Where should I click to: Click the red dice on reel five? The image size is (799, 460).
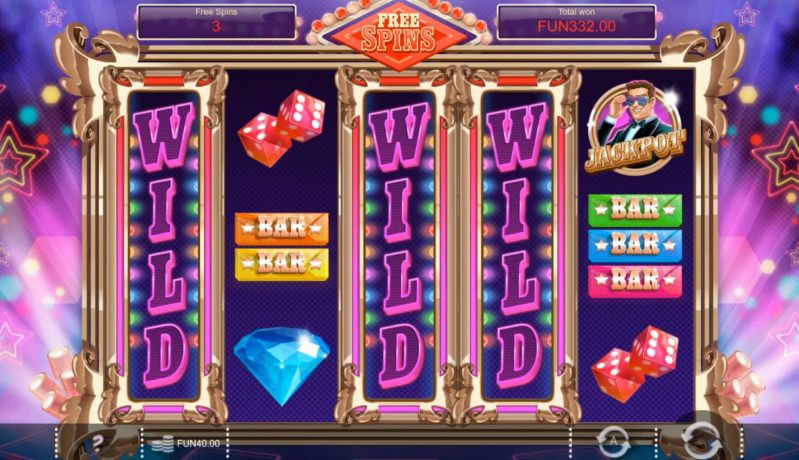tap(635, 364)
